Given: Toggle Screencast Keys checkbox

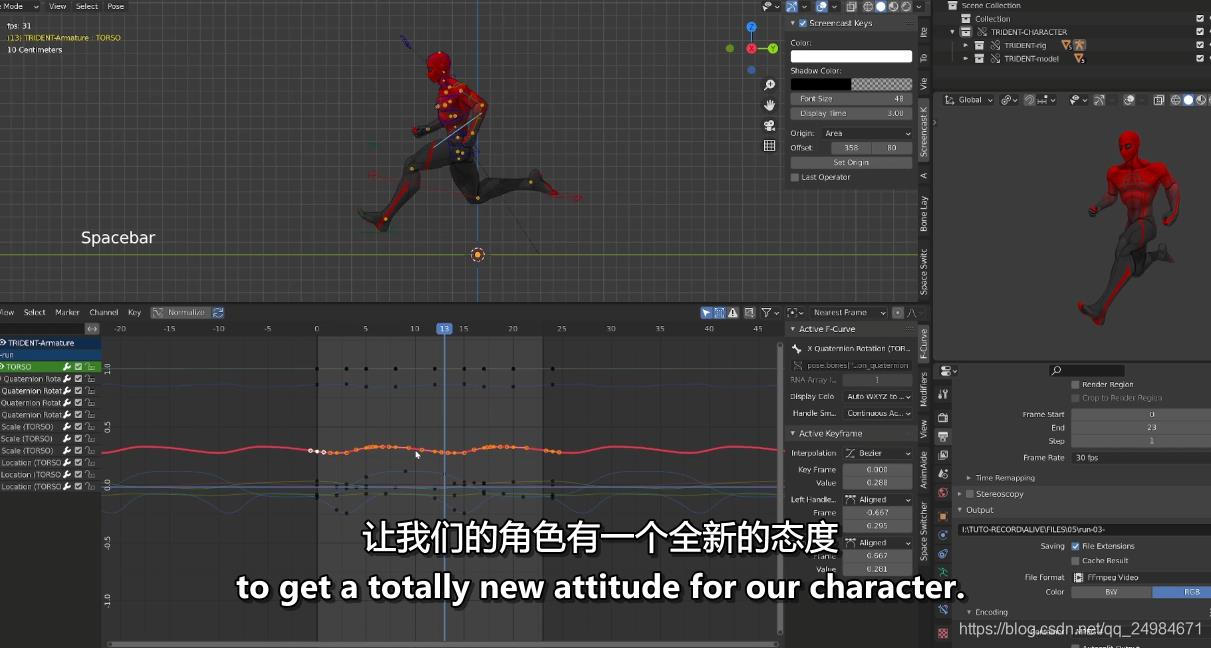Looking at the screenshot, I should point(802,23).
